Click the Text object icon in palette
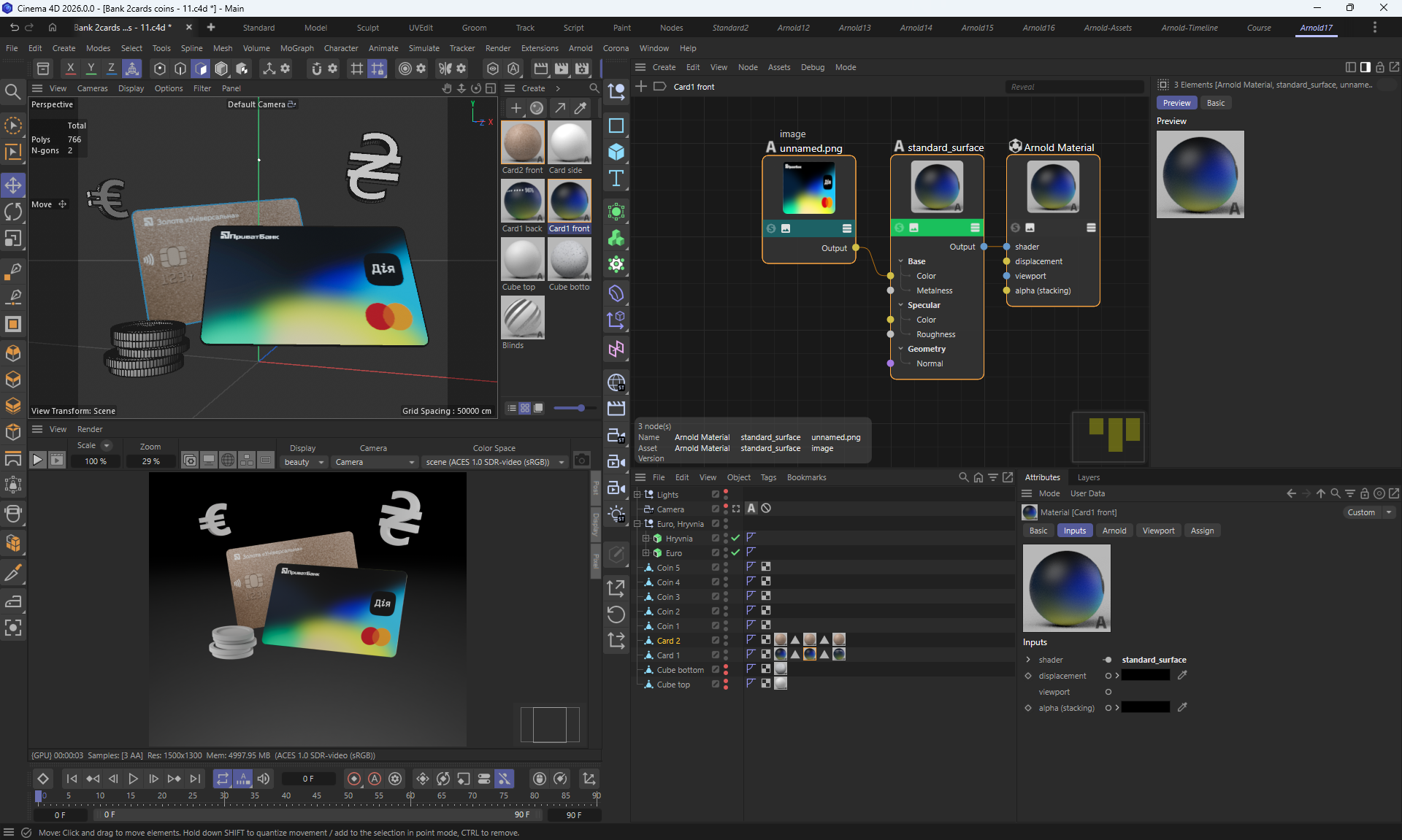 pyautogui.click(x=616, y=178)
